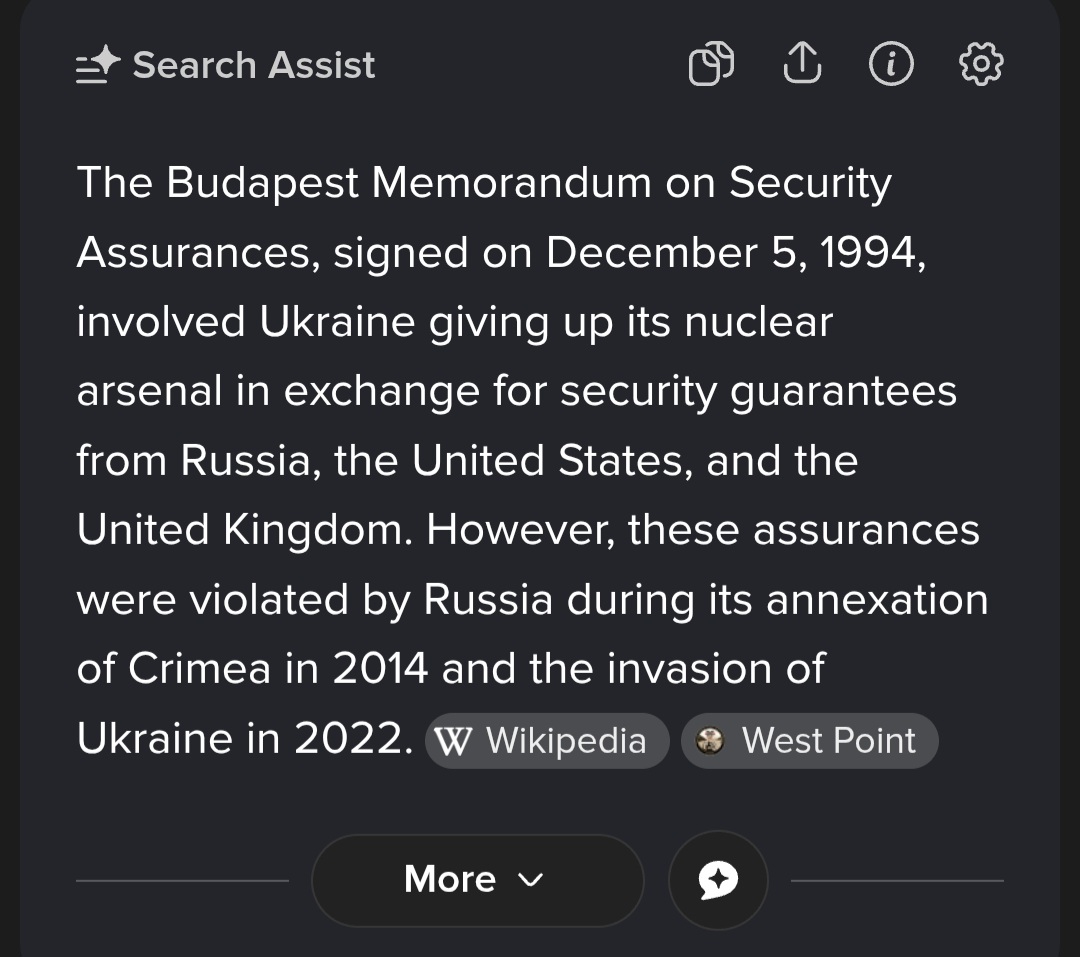Click the West Point favicon

click(x=709, y=741)
